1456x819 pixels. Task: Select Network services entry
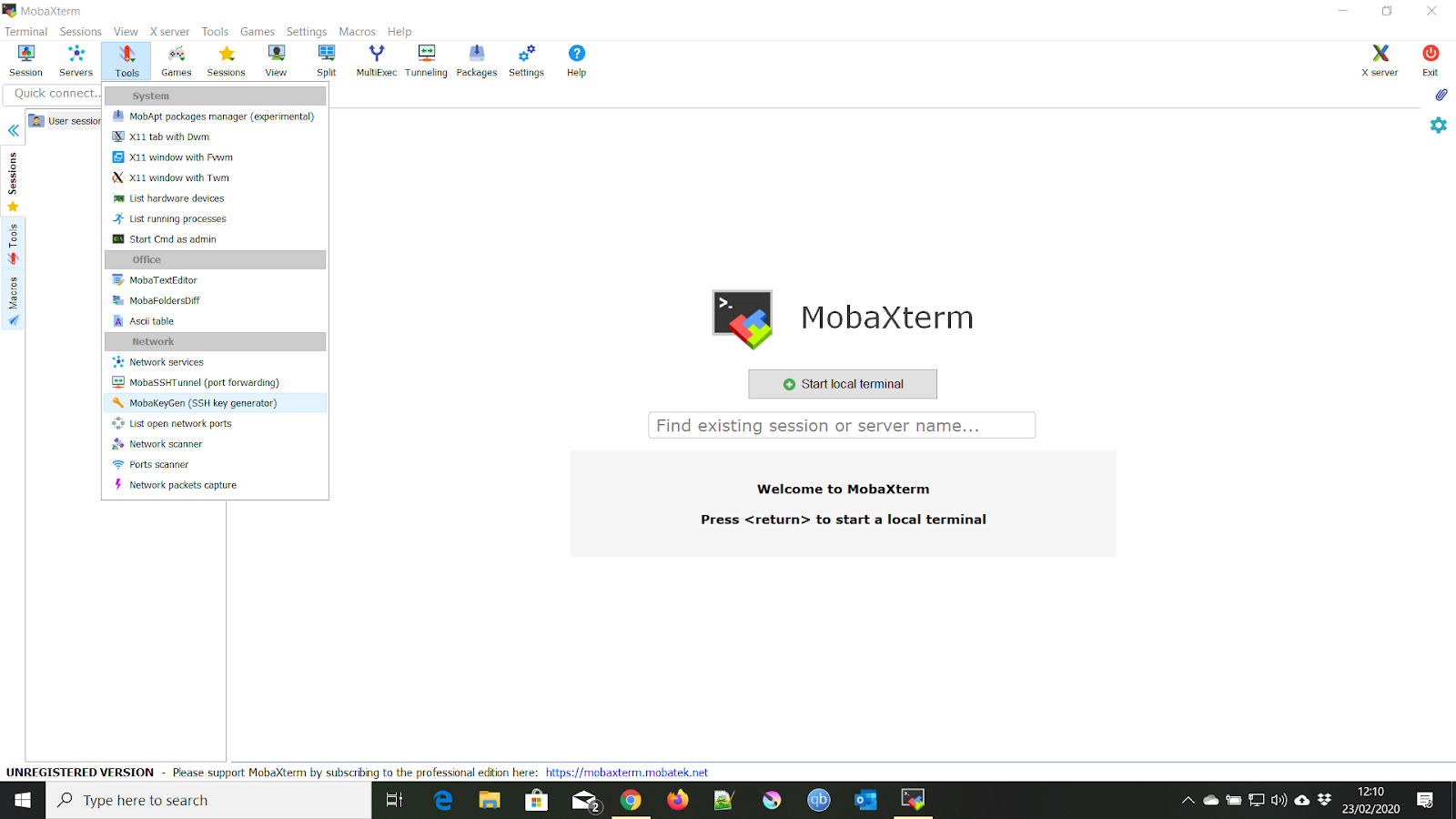tap(216, 362)
